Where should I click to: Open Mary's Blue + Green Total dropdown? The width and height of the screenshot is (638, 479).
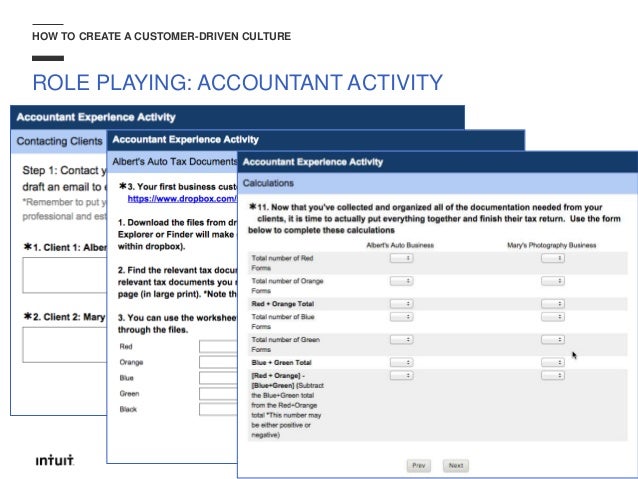[553, 362]
